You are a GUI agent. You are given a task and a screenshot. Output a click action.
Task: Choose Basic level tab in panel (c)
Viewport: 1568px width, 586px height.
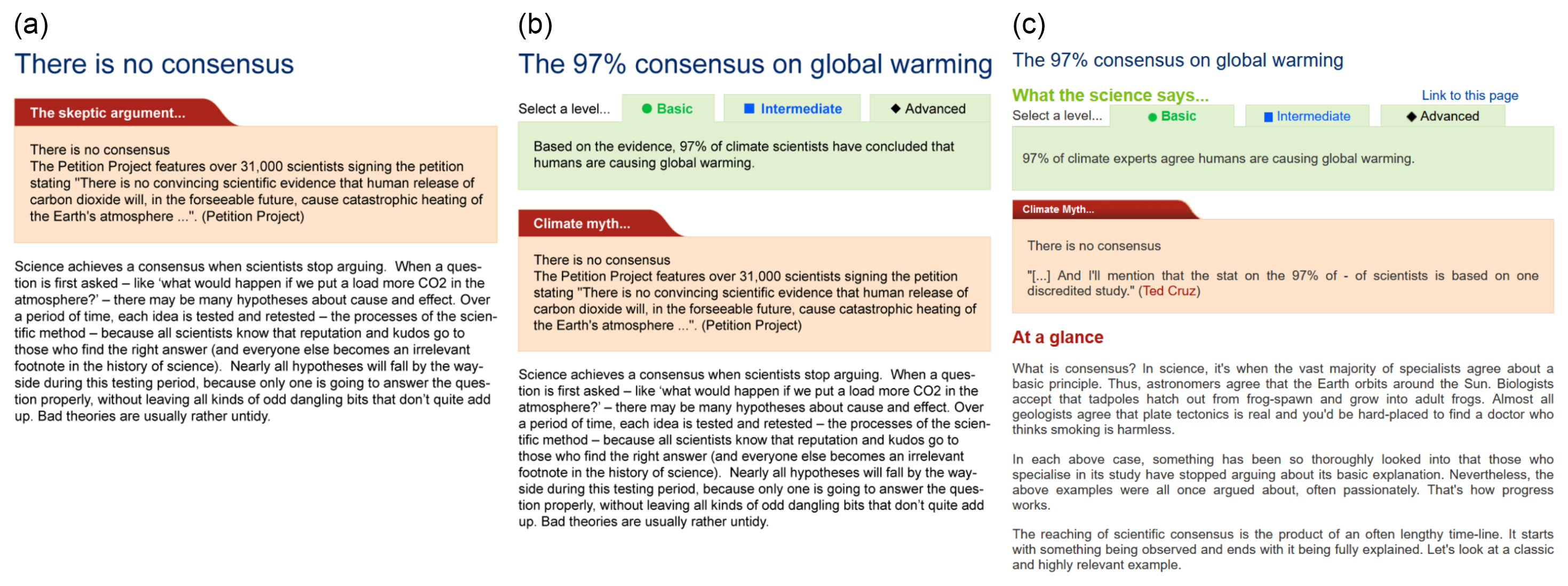[1172, 116]
